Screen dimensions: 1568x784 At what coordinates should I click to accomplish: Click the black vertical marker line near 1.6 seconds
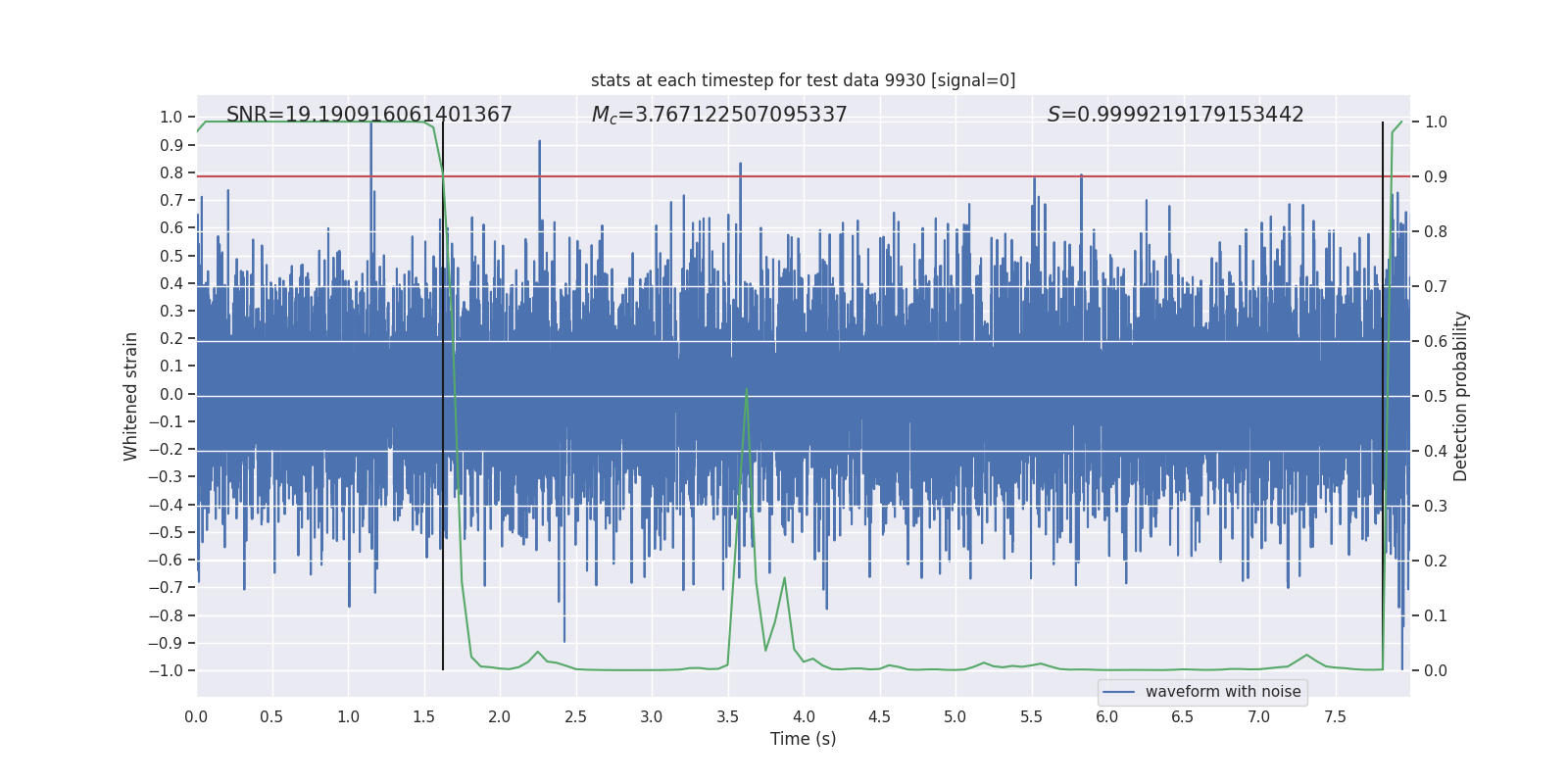click(x=443, y=396)
